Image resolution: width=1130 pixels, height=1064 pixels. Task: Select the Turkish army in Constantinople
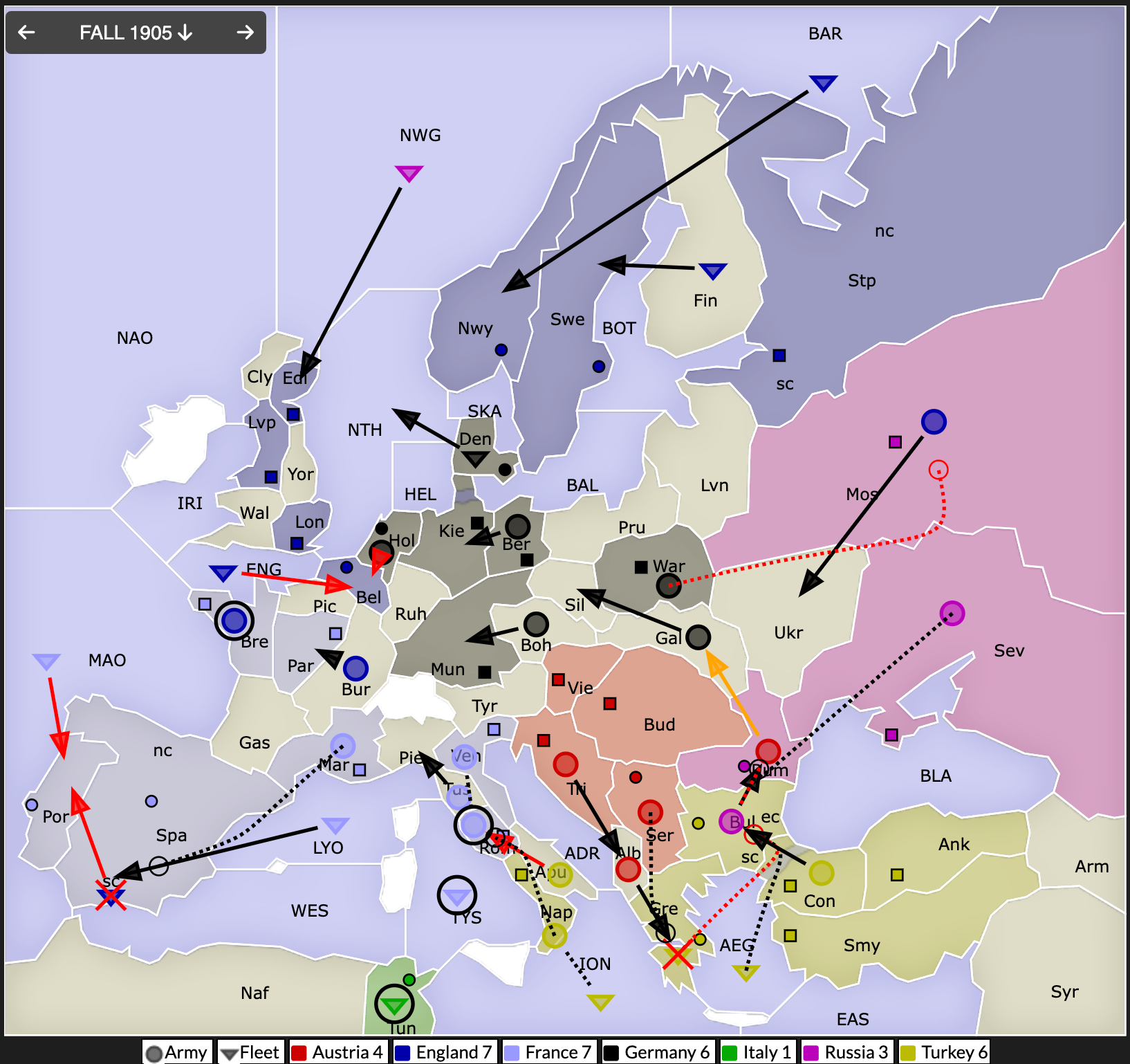coord(821,873)
